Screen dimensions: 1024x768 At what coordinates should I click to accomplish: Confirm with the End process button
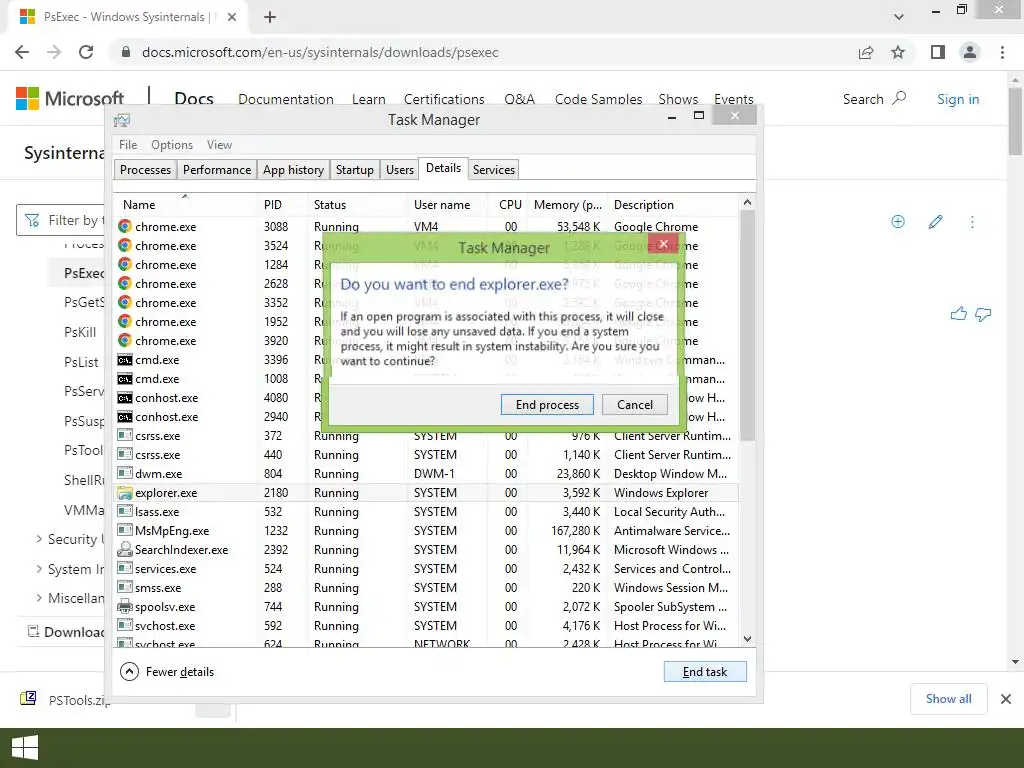[547, 405]
